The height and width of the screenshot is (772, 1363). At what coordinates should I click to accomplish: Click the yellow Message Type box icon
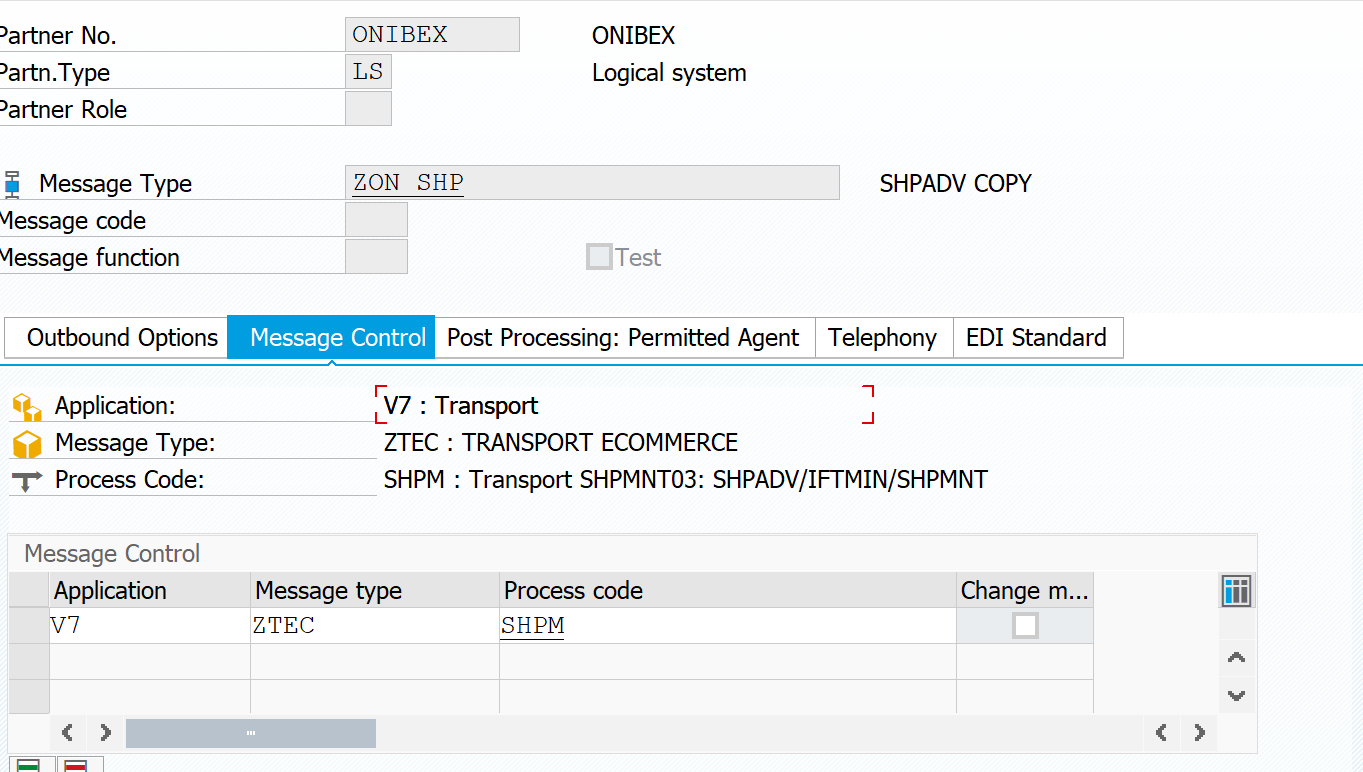pyautogui.click(x=27, y=444)
